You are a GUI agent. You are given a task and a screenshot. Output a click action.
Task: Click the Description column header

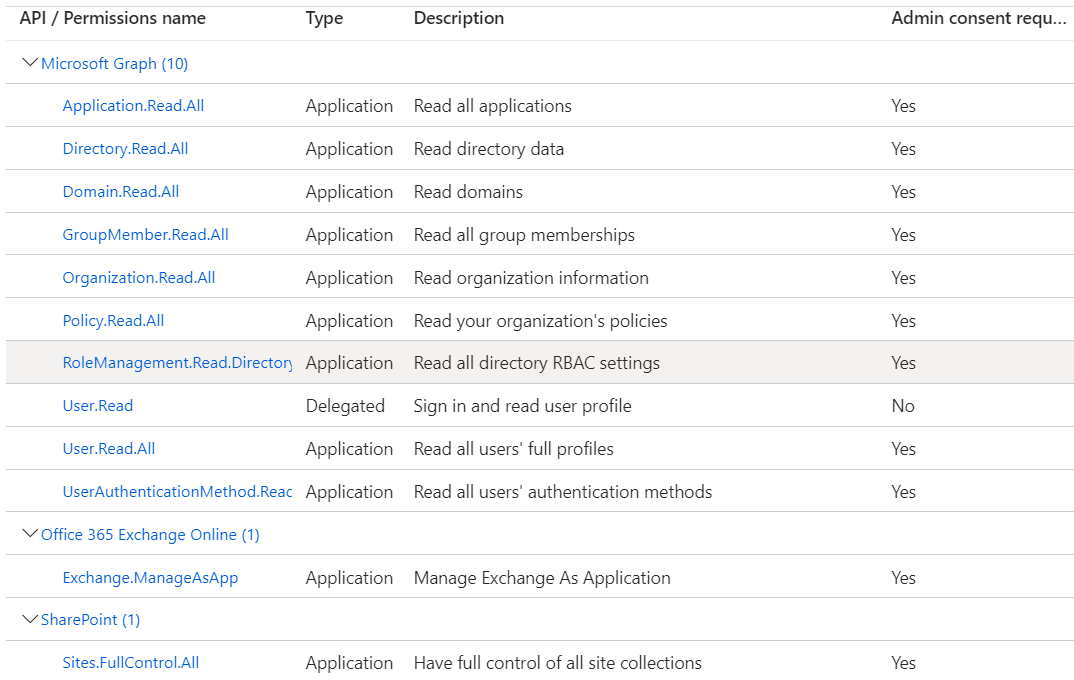458,17
